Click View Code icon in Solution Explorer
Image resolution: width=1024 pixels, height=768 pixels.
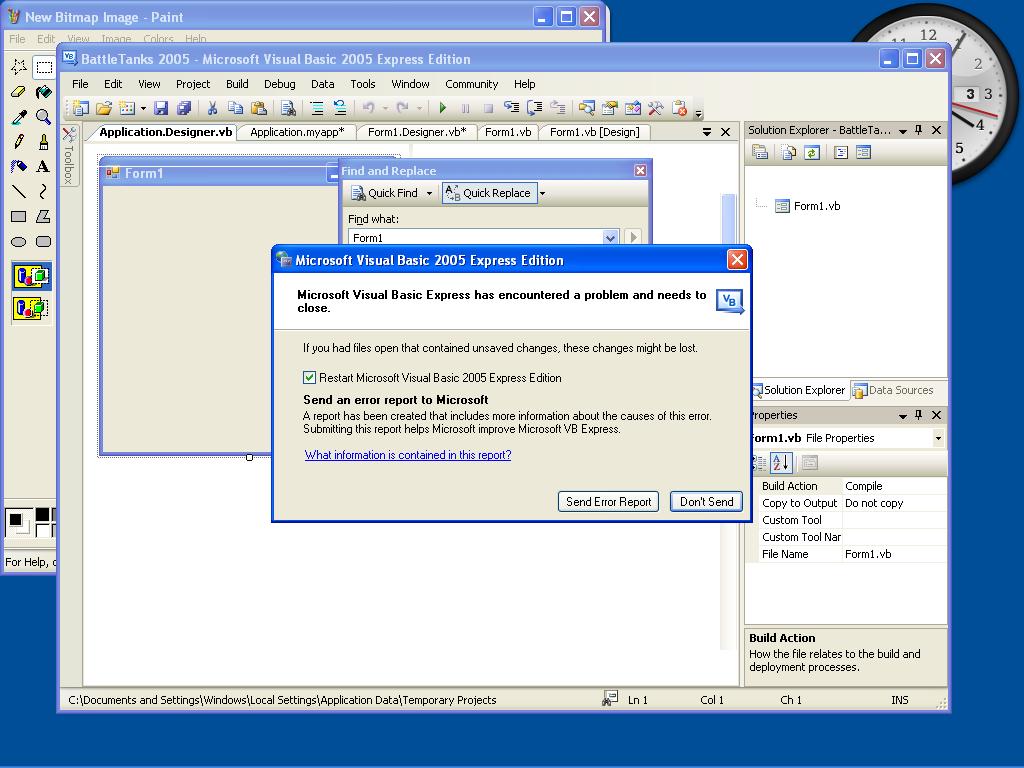(x=840, y=153)
